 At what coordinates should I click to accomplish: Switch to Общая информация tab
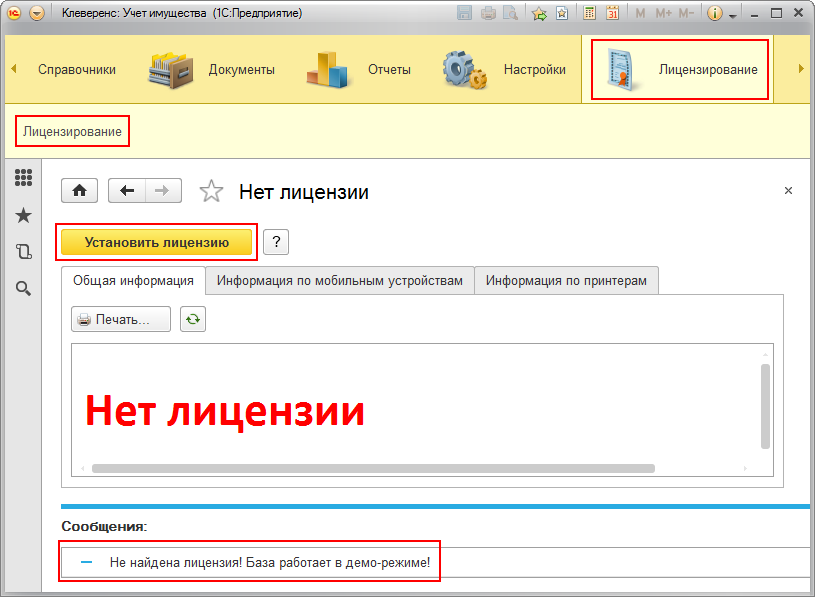click(134, 281)
